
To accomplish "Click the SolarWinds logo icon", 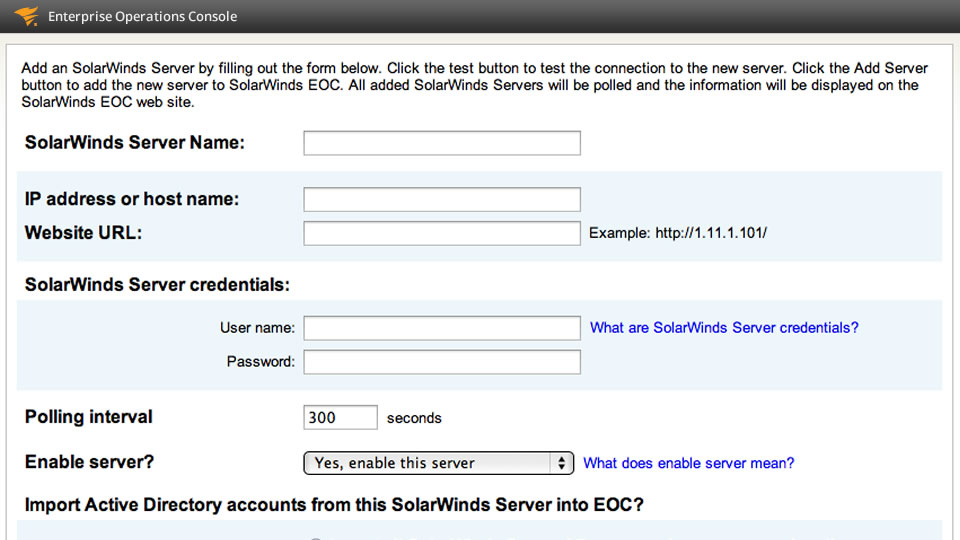I will pos(26,16).
